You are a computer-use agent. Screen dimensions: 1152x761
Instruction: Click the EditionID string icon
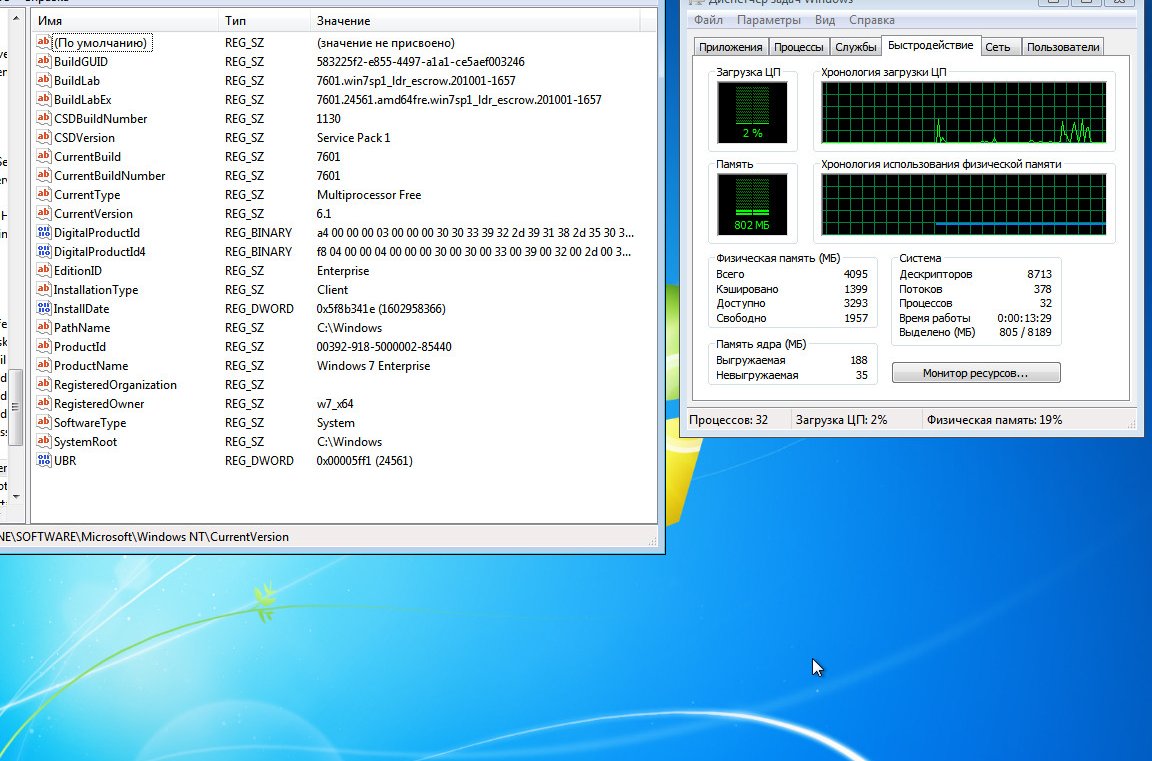click(43, 270)
